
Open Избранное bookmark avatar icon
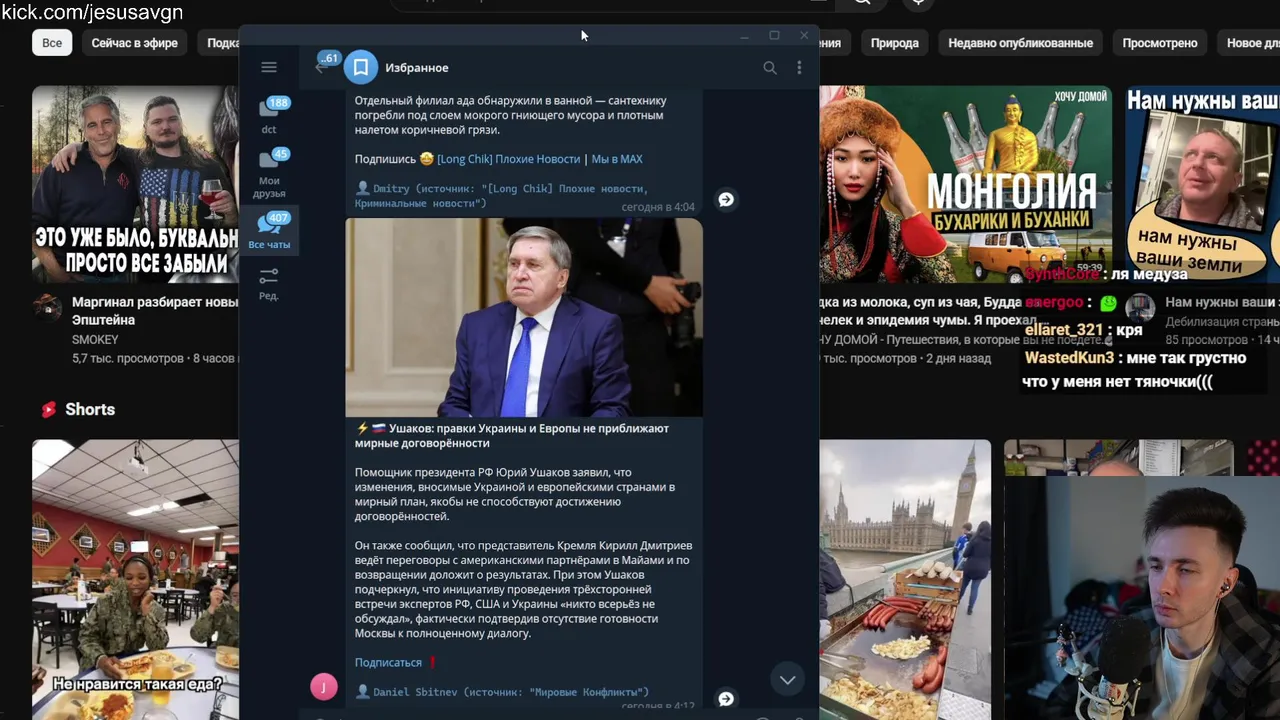[x=361, y=67]
